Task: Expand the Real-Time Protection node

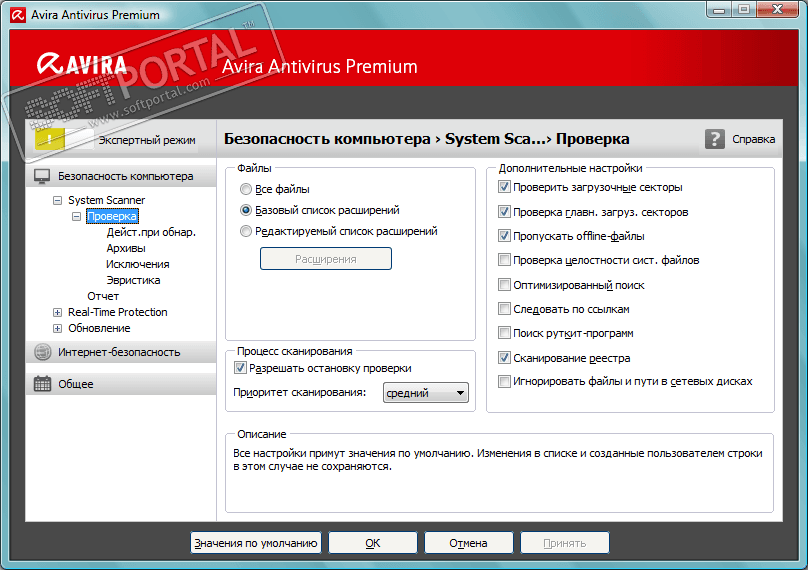Action: pos(57,312)
